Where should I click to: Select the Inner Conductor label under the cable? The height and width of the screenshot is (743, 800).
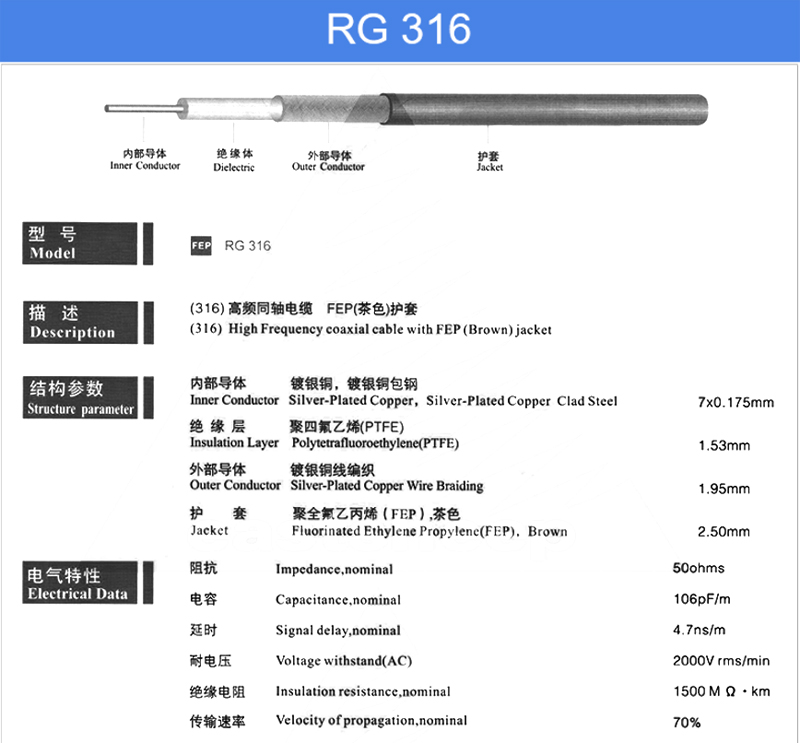tap(145, 160)
